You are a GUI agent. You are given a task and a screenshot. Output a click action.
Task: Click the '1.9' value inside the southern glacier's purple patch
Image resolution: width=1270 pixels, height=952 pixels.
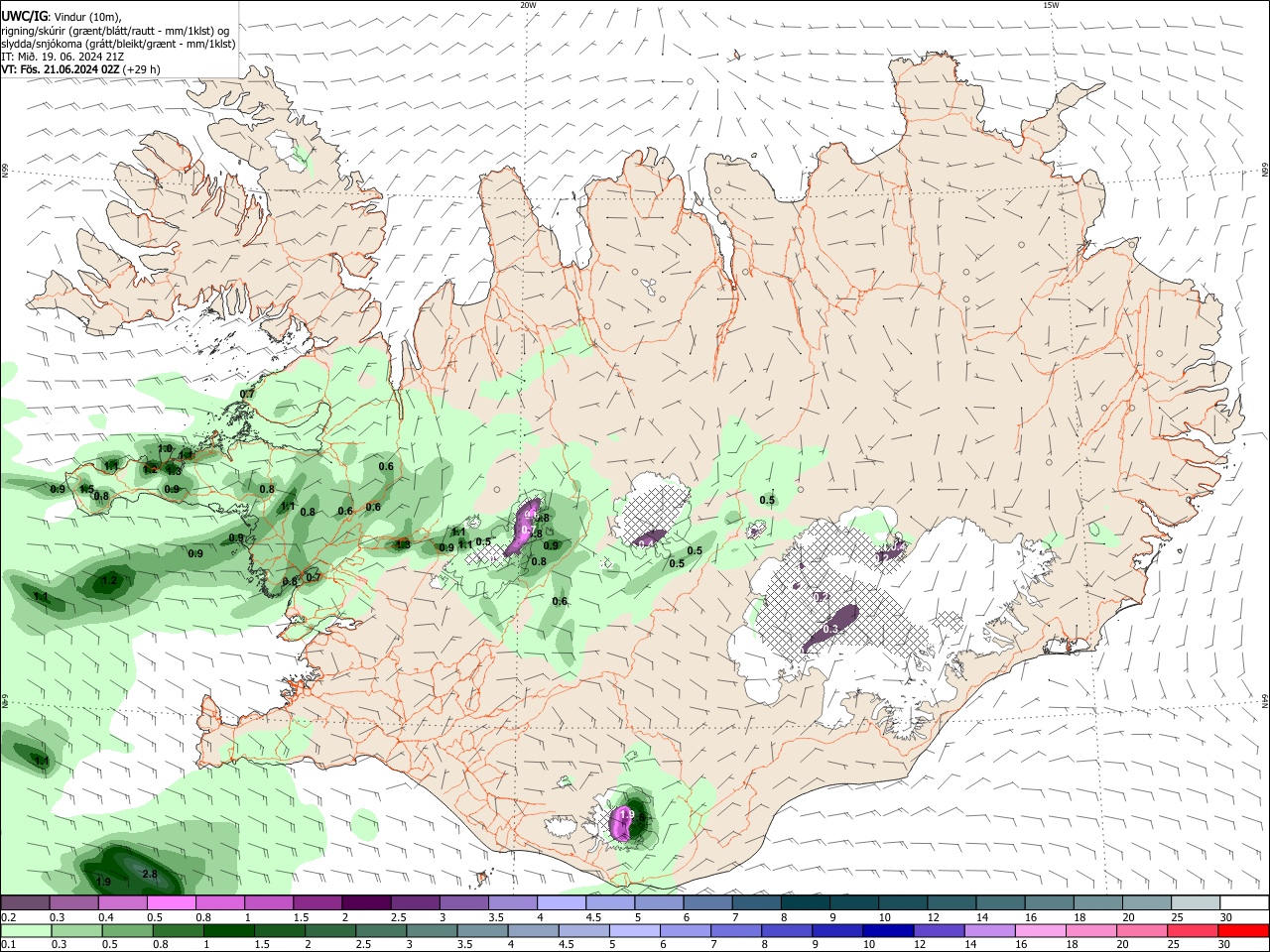coord(626,815)
